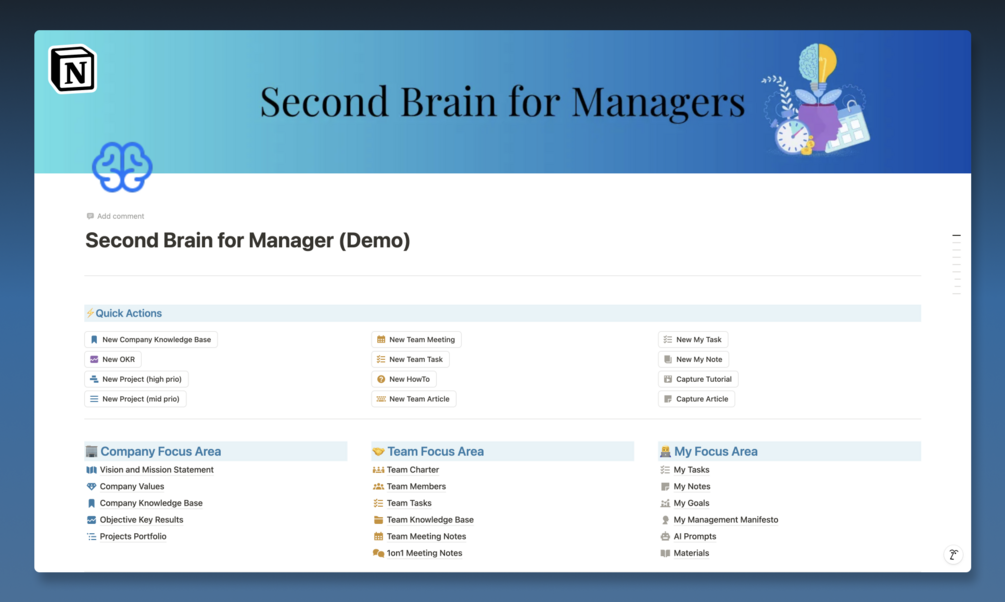Click the Team Focus Area heading

pyautogui.click(x=436, y=451)
